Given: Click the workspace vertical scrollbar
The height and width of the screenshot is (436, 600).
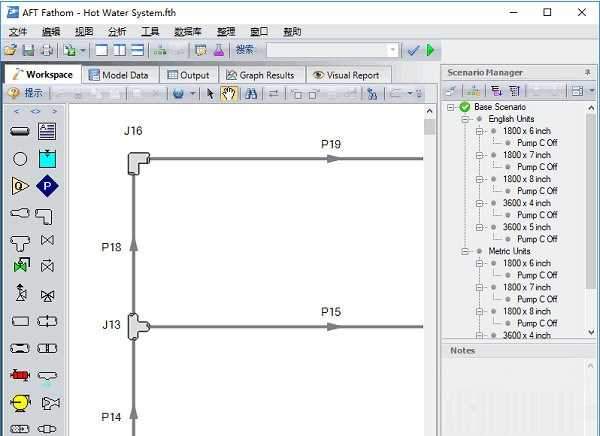Looking at the screenshot, I should pyautogui.click(x=430, y=250).
